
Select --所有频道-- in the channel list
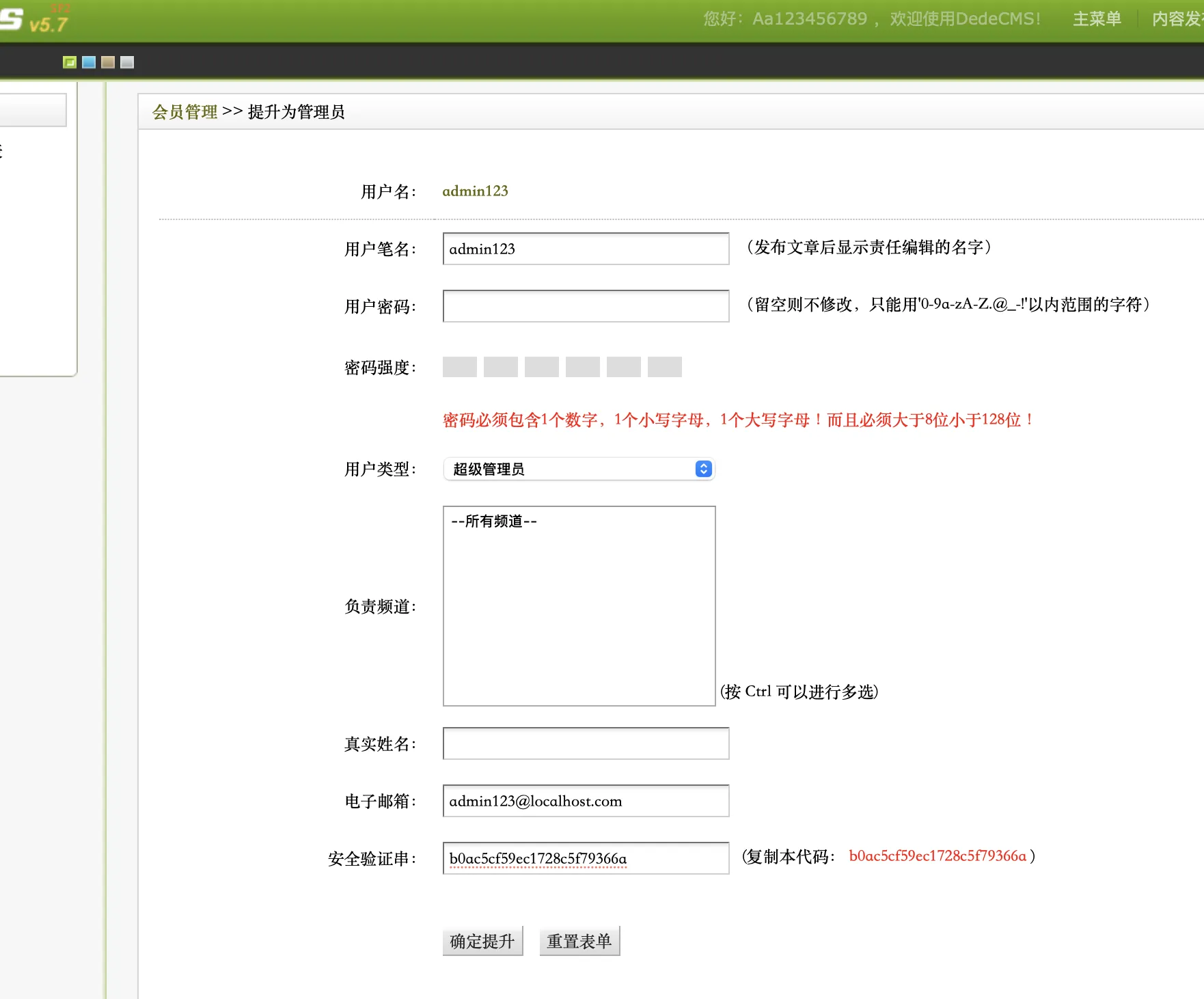pos(494,521)
